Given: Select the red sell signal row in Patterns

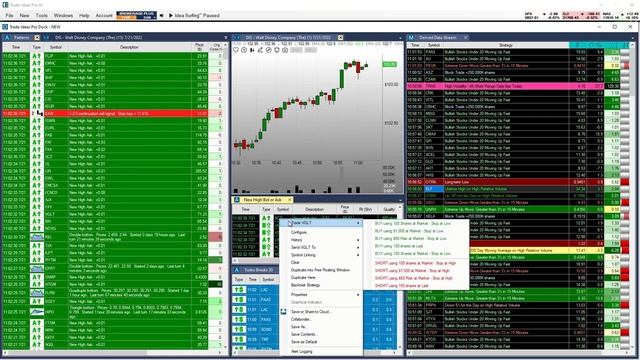Looking at the screenshot, I should 112,113.
